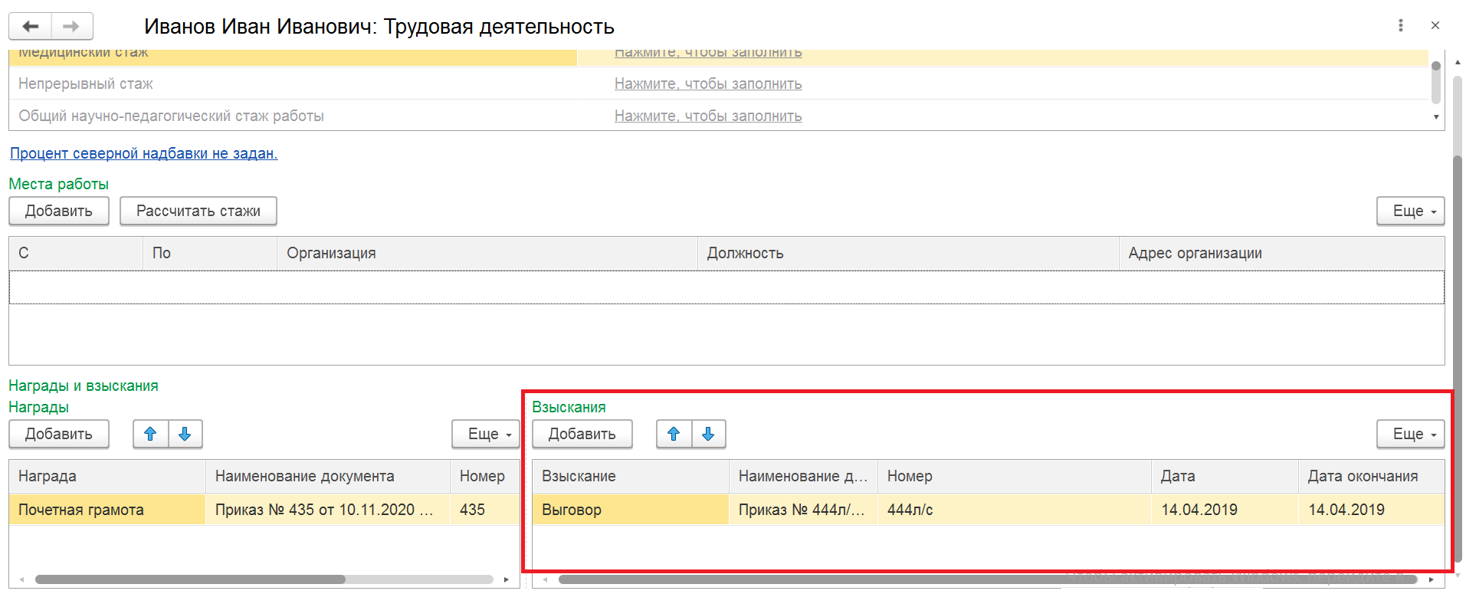Move award down with arrow in Награды
Viewport: 1471px width, 597px height.
(185, 434)
